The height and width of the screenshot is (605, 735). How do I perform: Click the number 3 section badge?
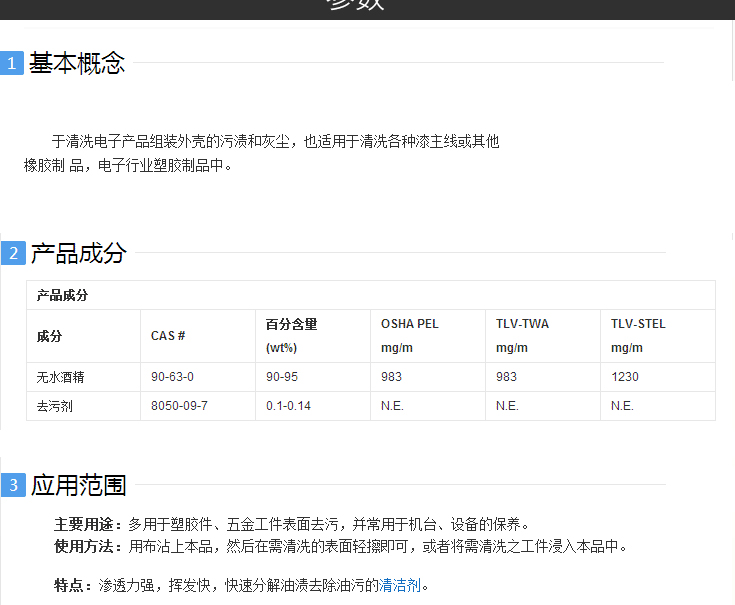tap(13, 485)
